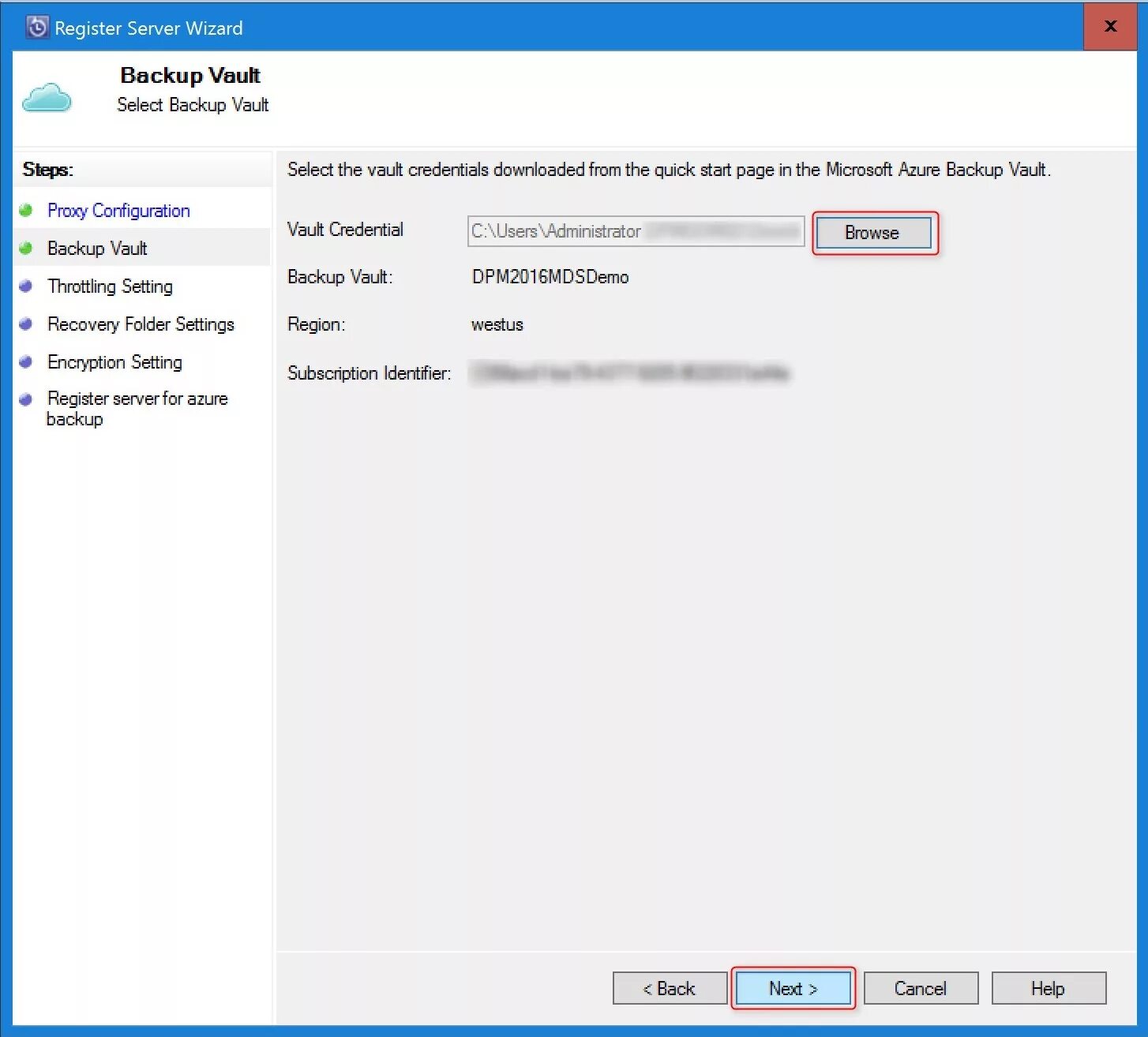The width and height of the screenshot is (1148, 1037).
Task: Click the cloud icon beside Backup Vault heading
Action: click(47, 98)
